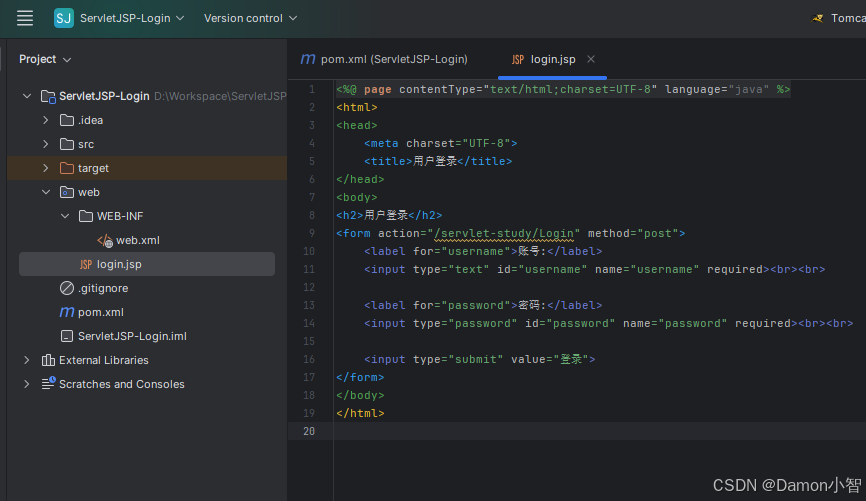866x501 pixels.
Task: Click the web.xml file icon
Action: tap(105, 240)
